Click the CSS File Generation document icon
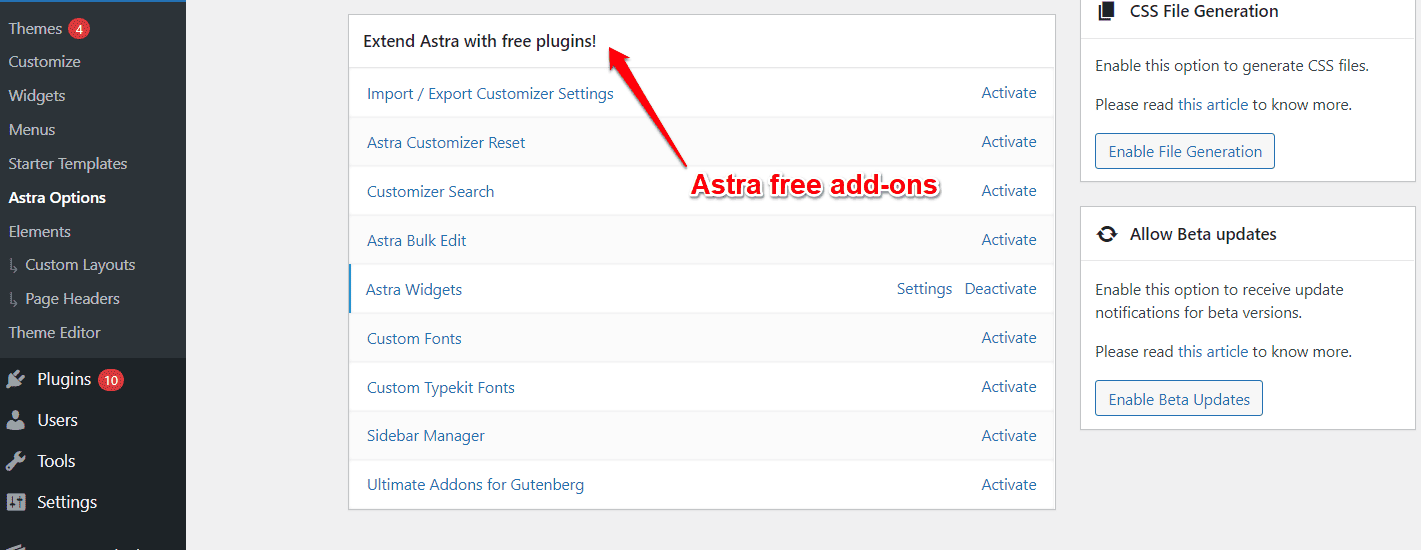The width and height of the screenshot is (1421, 550). pyautogui.click(x=1106, y=11)
